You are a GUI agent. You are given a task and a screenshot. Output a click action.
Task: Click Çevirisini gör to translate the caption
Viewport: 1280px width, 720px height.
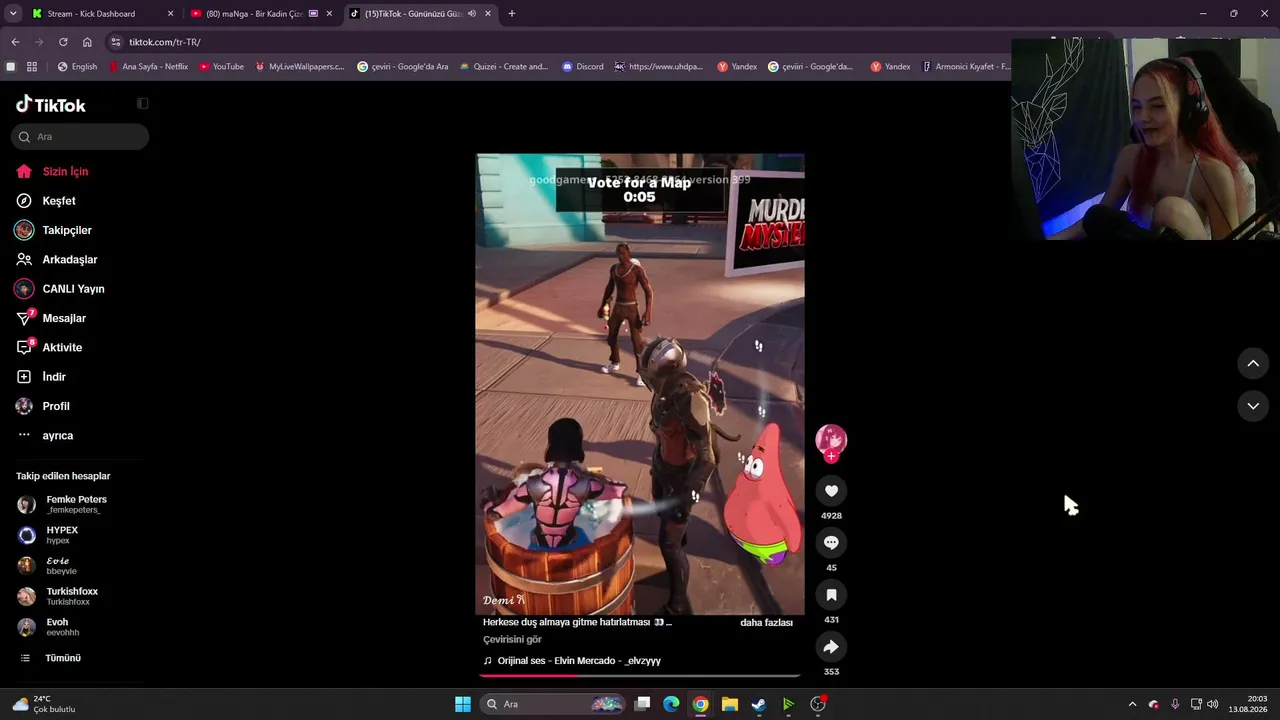point(512,640)
